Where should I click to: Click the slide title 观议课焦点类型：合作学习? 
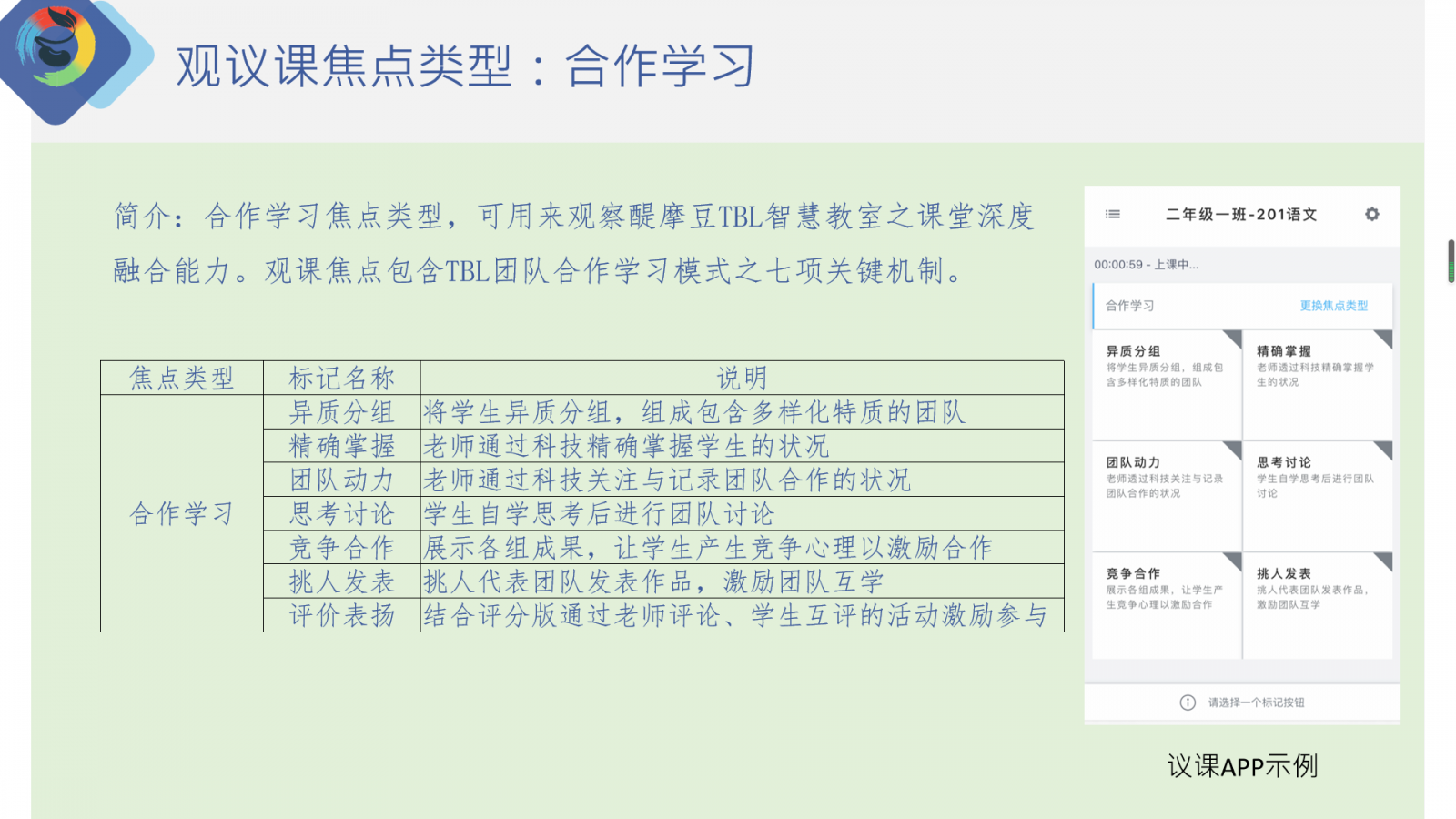click(465, 66)
